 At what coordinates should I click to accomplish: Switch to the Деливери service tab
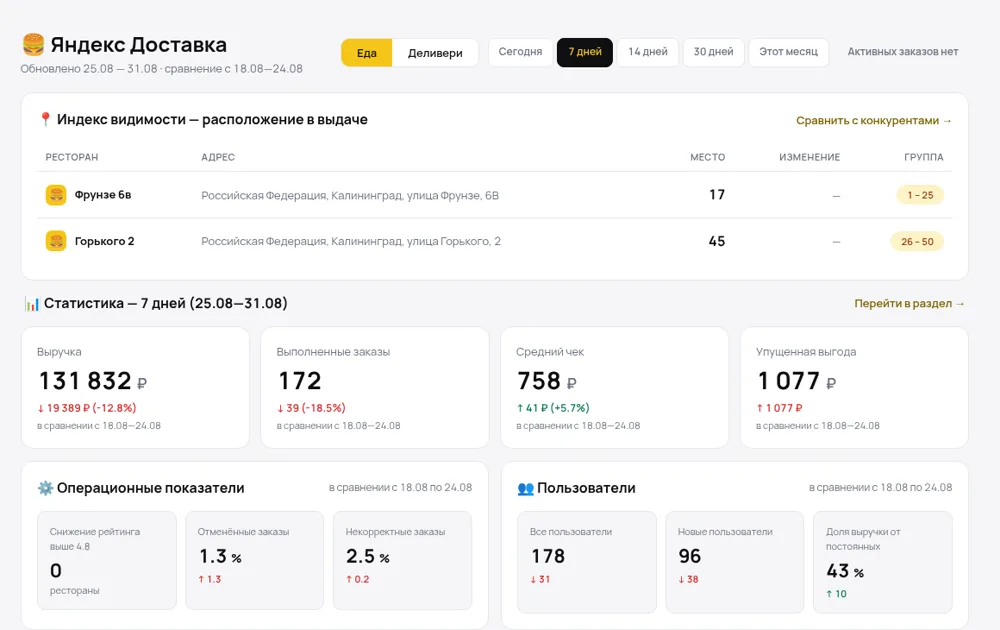click(435, 53)
